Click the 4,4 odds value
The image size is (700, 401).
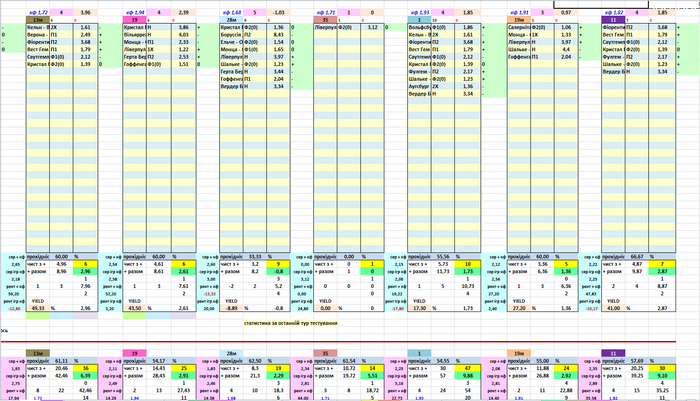pyautogui.click(x=566, y=50)
